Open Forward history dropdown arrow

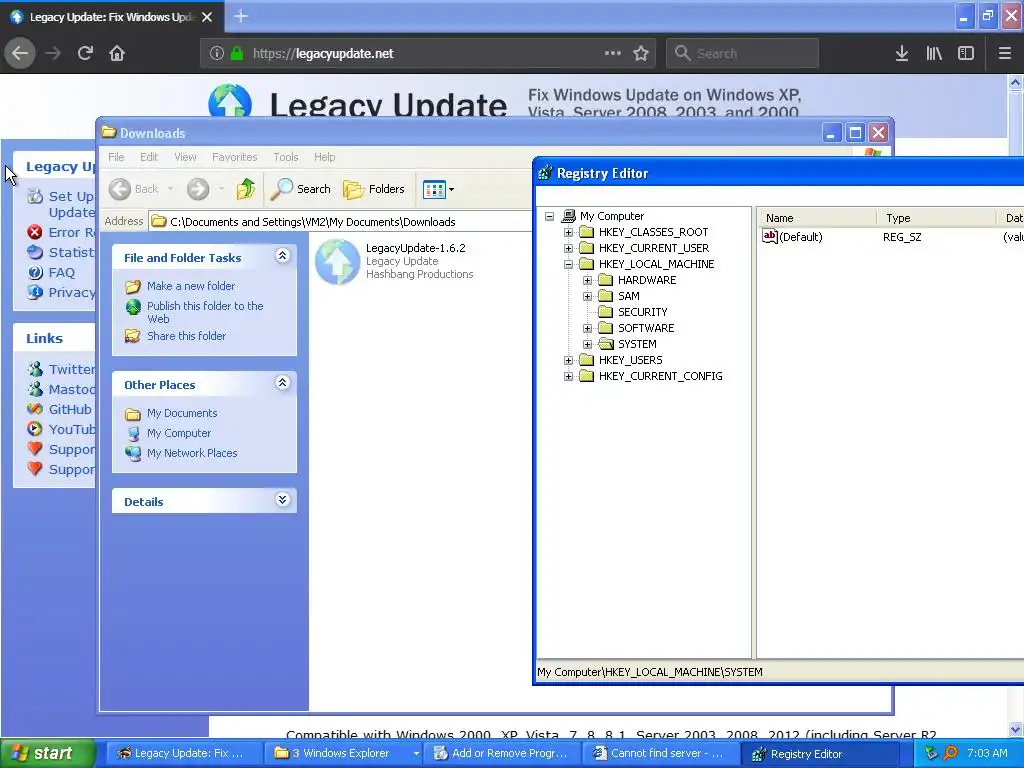coord(221,189)
